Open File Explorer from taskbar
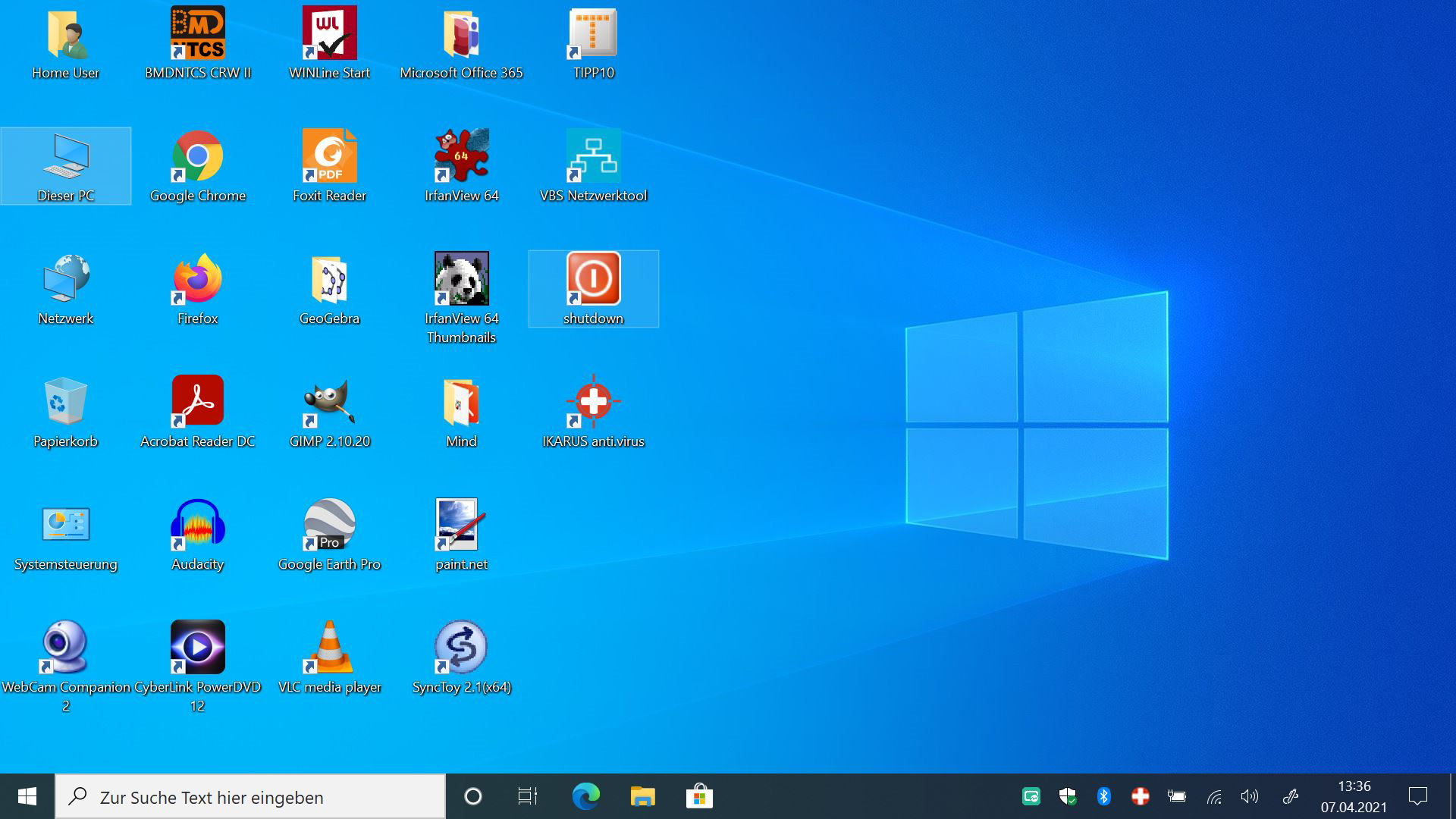The width and height of the screenshot is (1456, 819). 642,796
